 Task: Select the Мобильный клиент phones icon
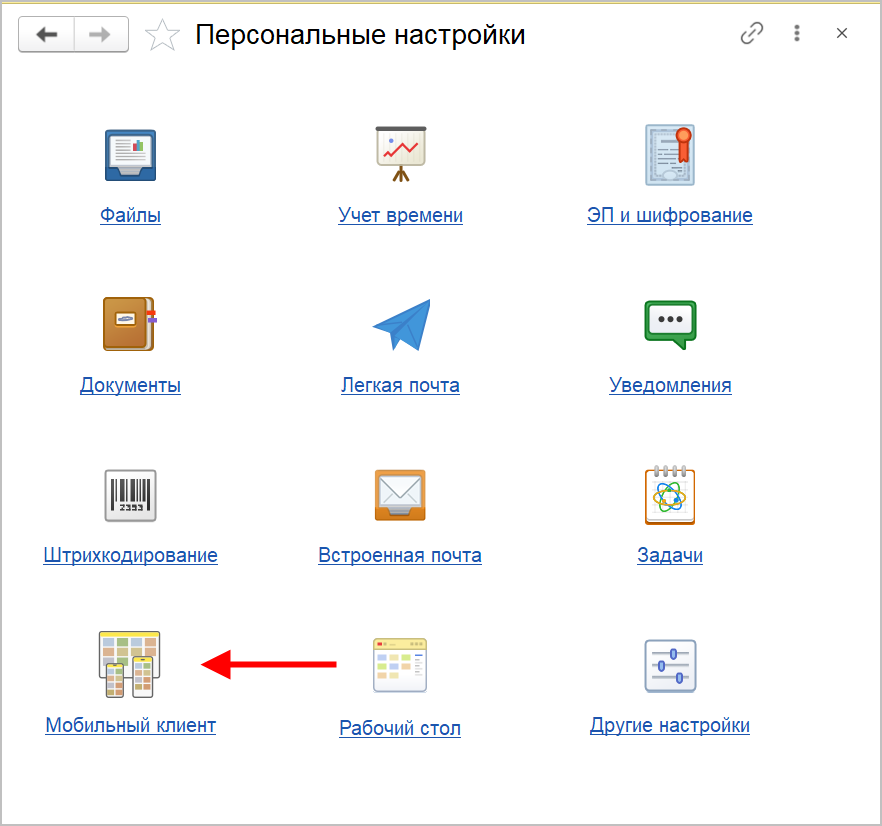point(130,664)
